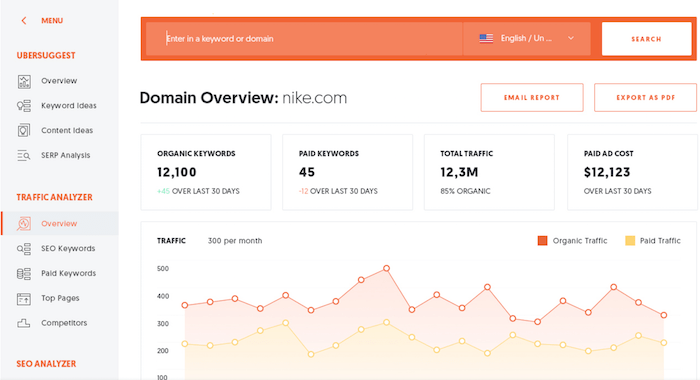Click the 85% ORGANIC label
Viewport: 700px width, 380px height.
465,191
